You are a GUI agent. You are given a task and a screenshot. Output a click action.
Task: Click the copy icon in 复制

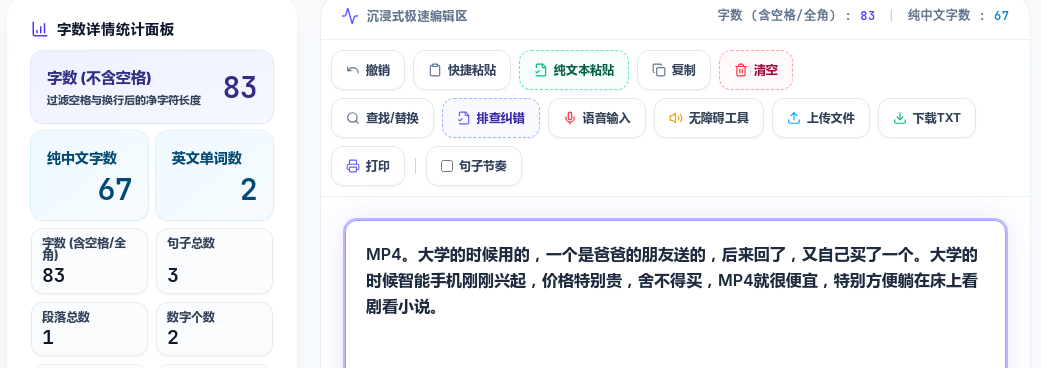click(x=659, y=70)
